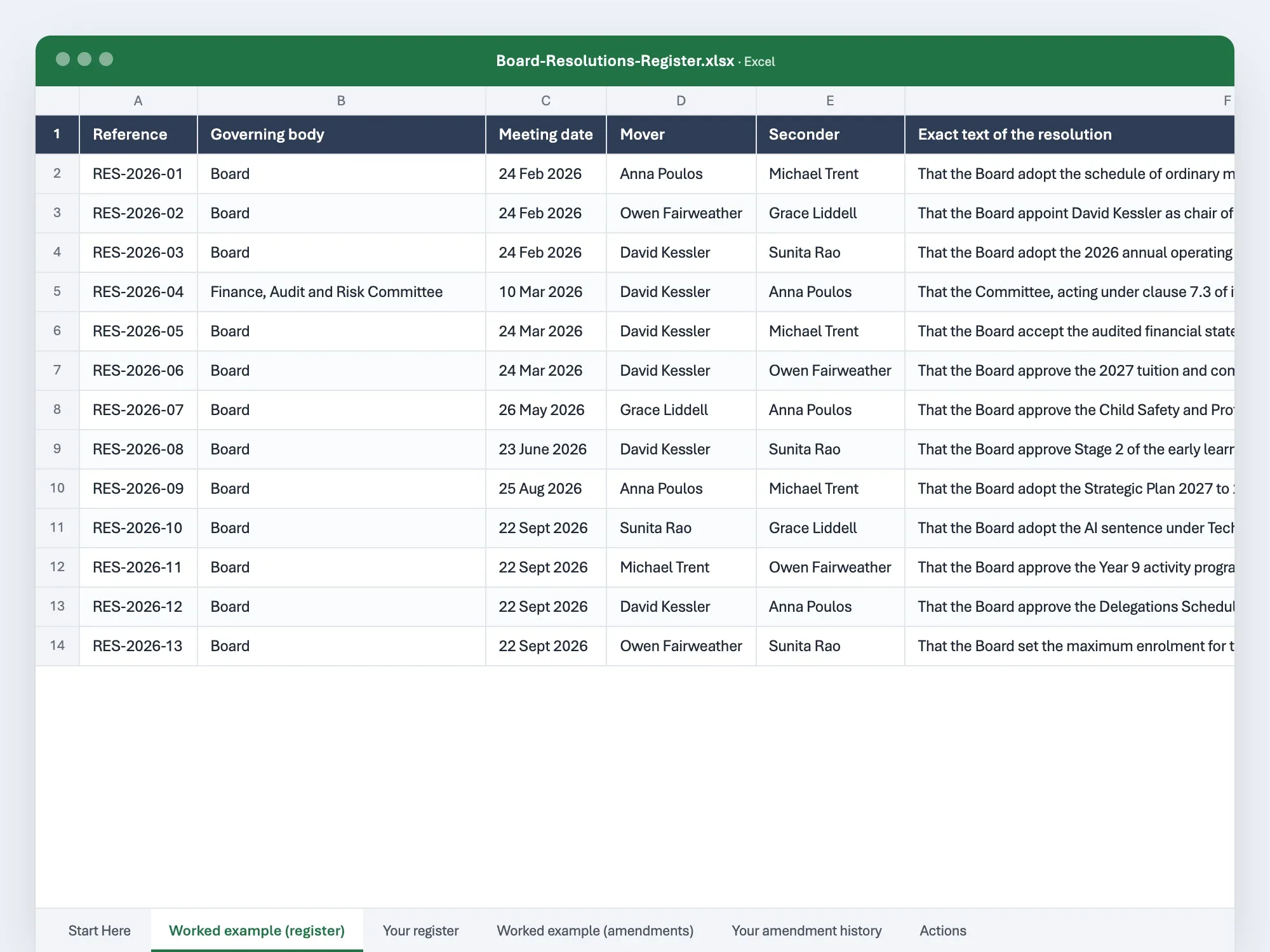Screen dimensions: 1270x952
Task: Select cell RES-2026-13
Action: (x=138, y=645)
